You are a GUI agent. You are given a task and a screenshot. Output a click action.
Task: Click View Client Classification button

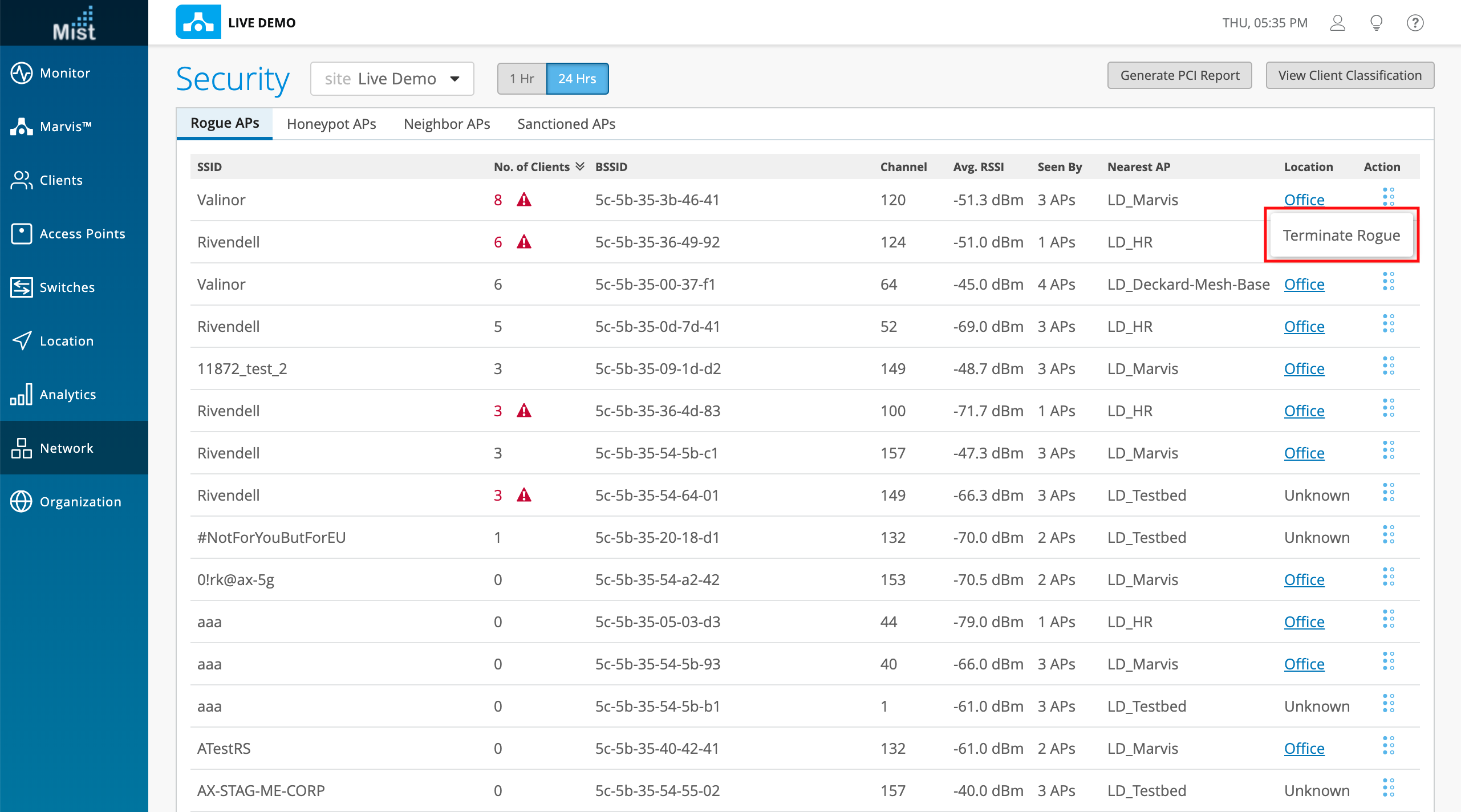coord(1349,75)
